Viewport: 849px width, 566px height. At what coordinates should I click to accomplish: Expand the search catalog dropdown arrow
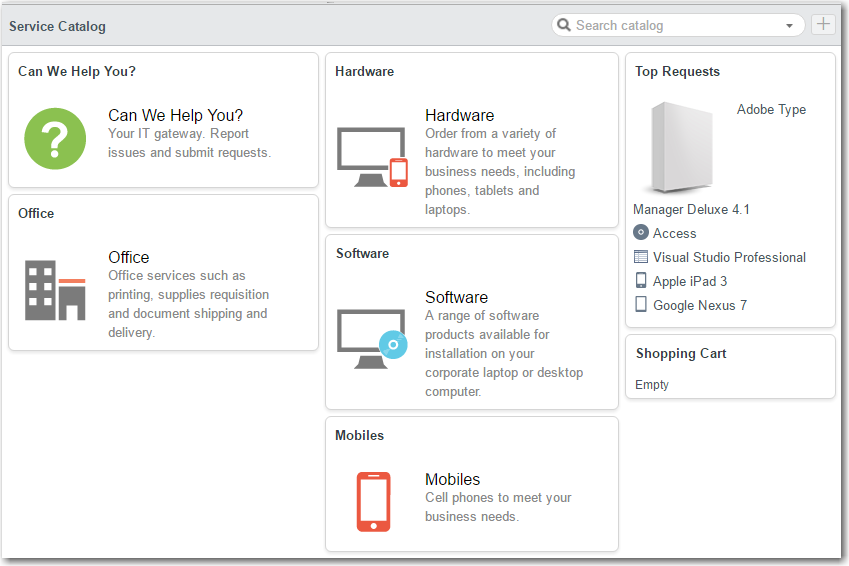click(790, 26)
